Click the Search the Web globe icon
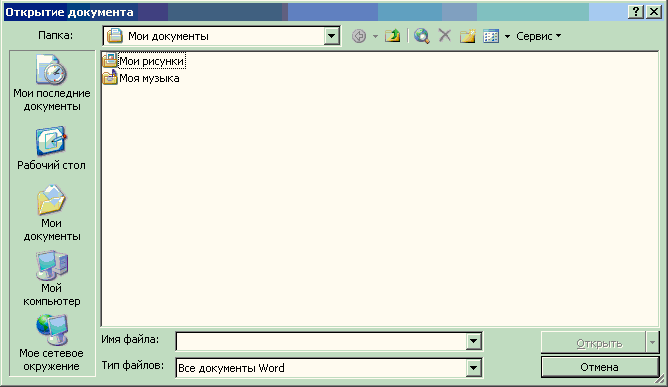 422,36
